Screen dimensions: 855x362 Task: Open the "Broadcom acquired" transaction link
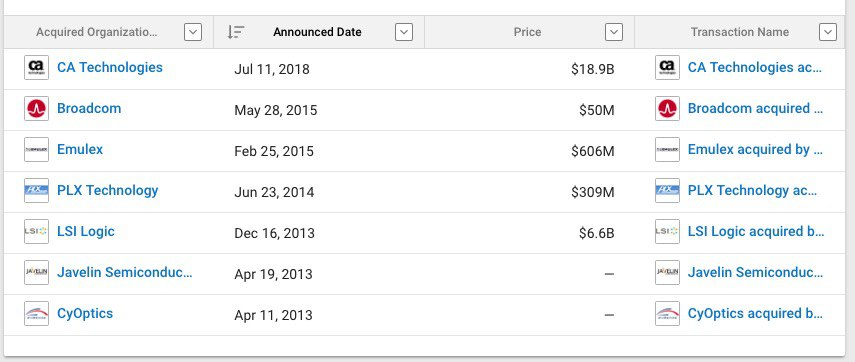coord(755,108)
